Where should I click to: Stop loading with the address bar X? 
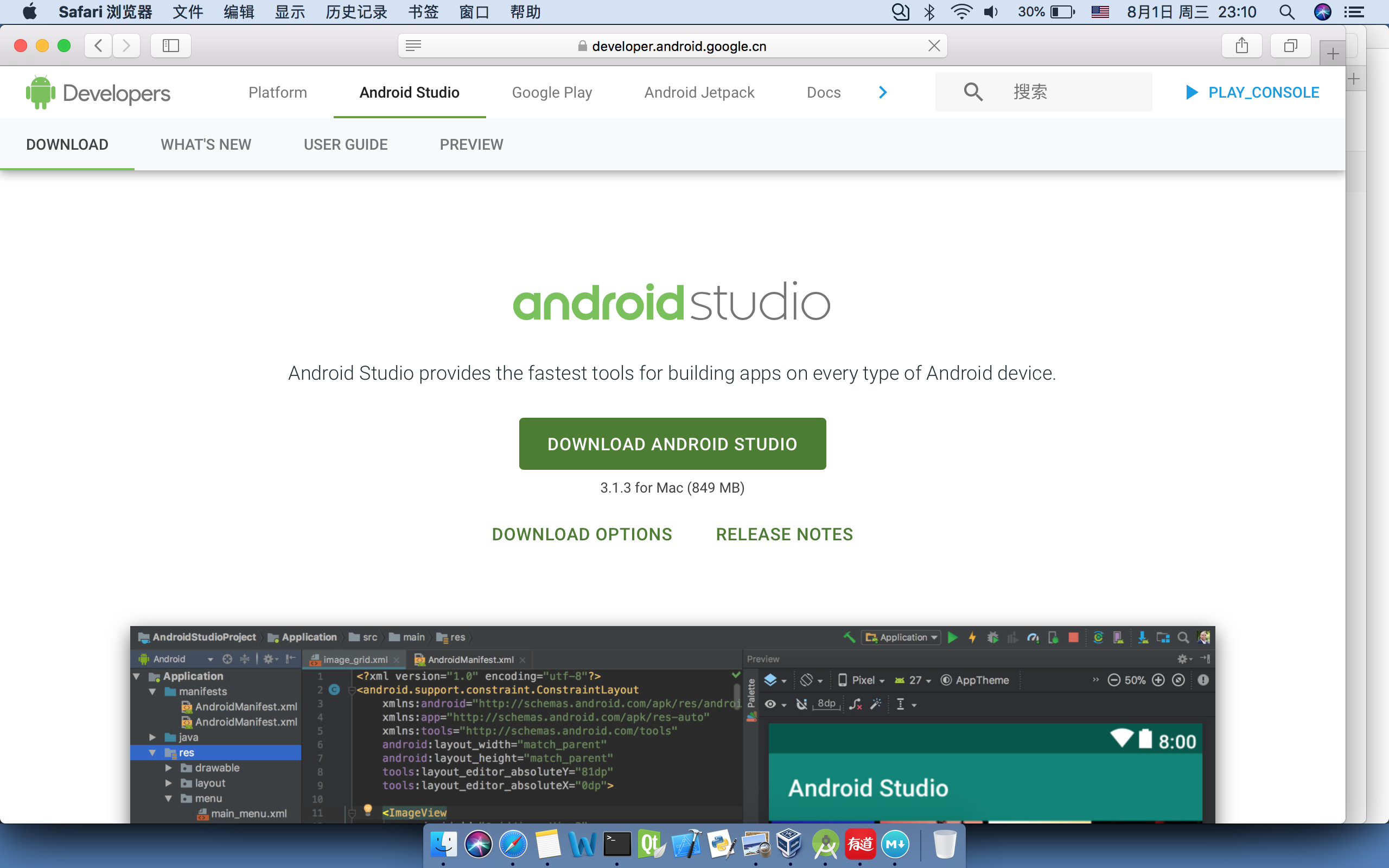pos(934,46)
